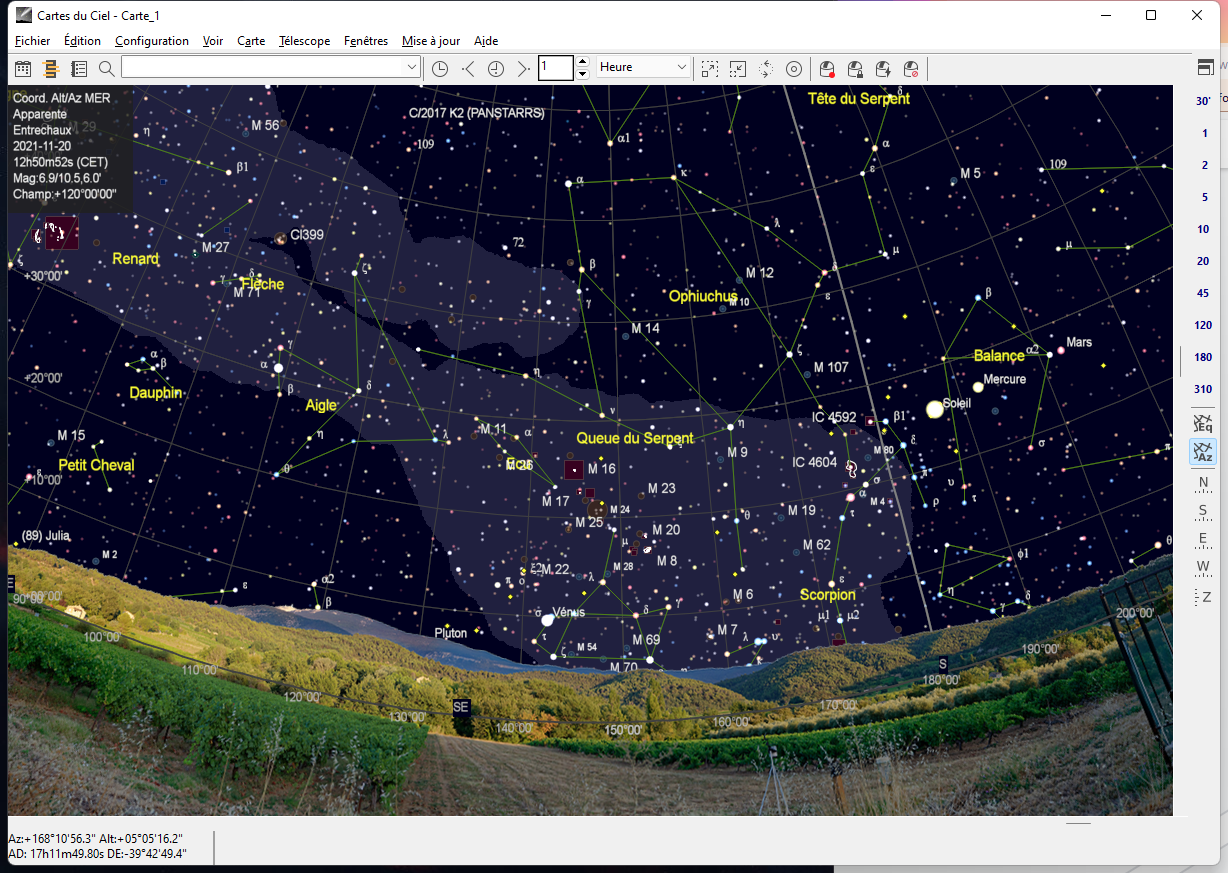Click the magnifying glass search icon

tap(107, 68)
